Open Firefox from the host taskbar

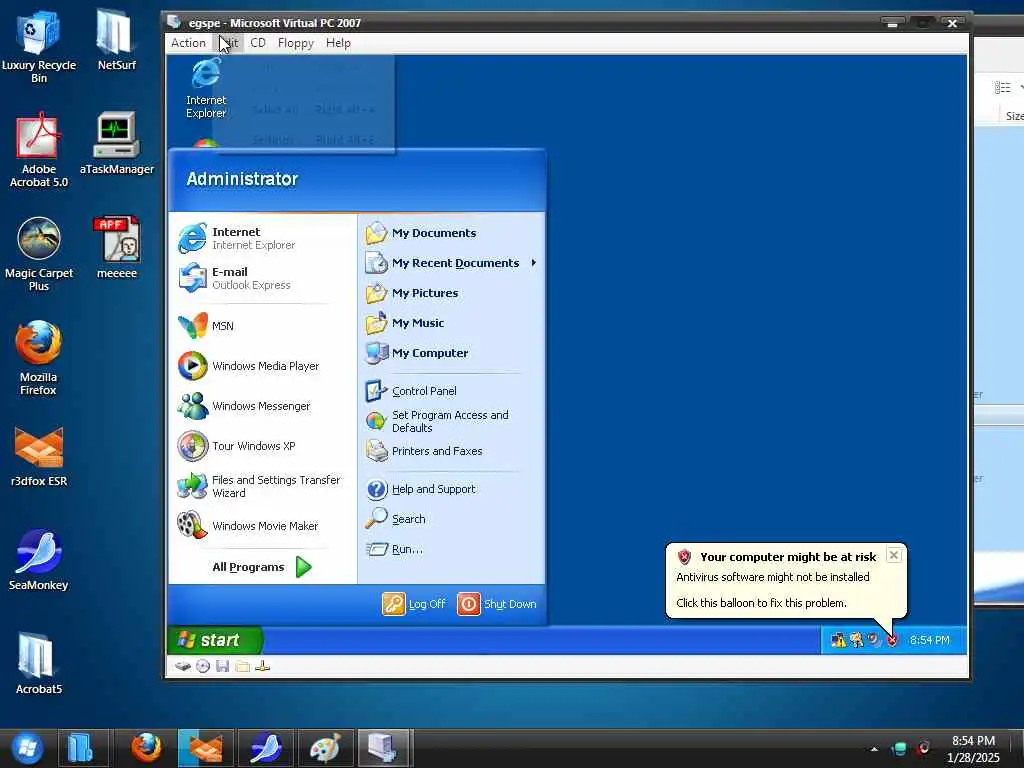(x=146, y=748)
